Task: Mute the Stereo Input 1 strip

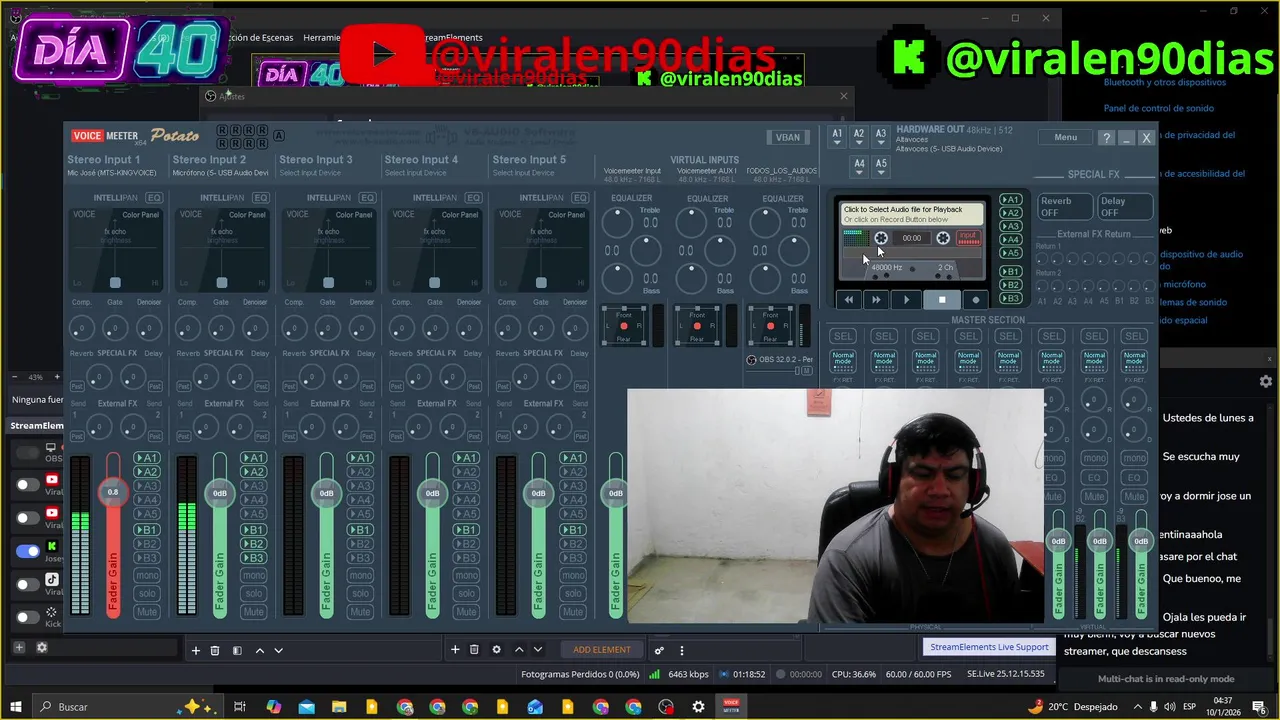Action: [x=147, y=612]
